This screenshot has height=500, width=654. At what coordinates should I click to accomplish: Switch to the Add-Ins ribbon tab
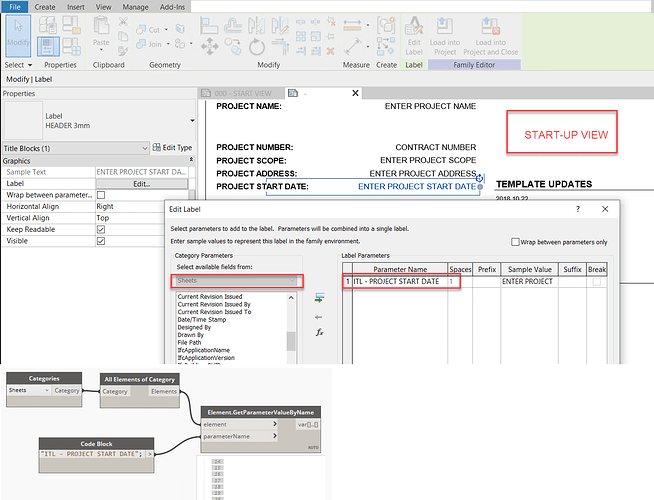(x=172, y=7)
